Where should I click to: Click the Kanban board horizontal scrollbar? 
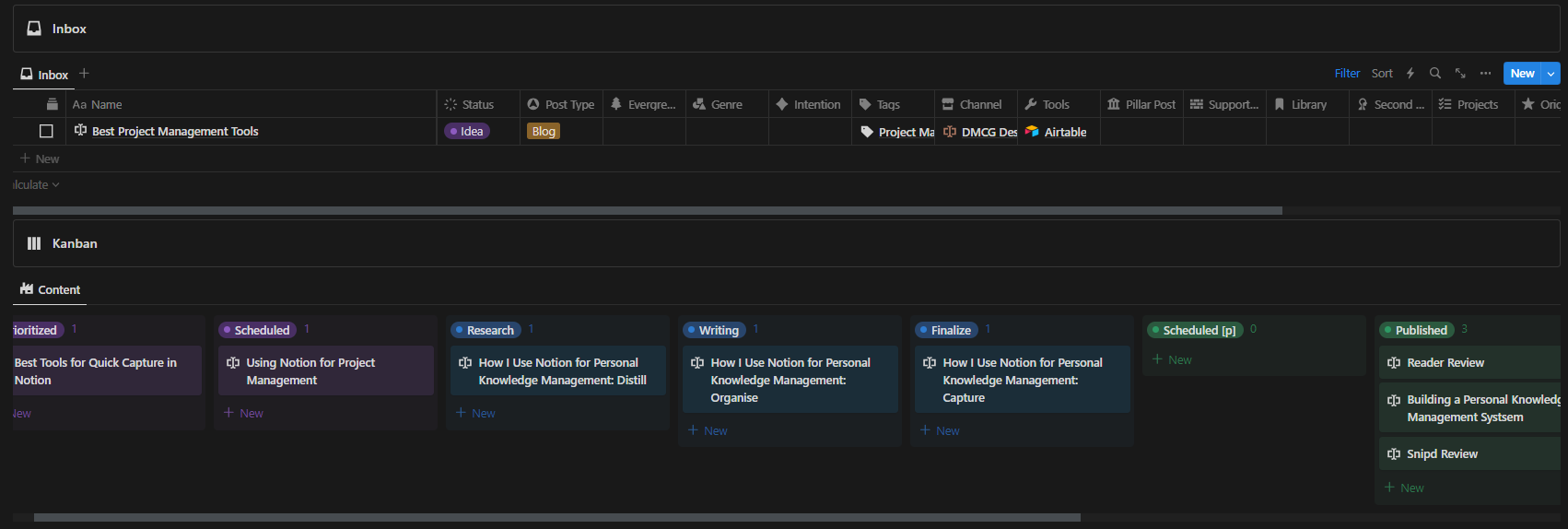(557, 518)
